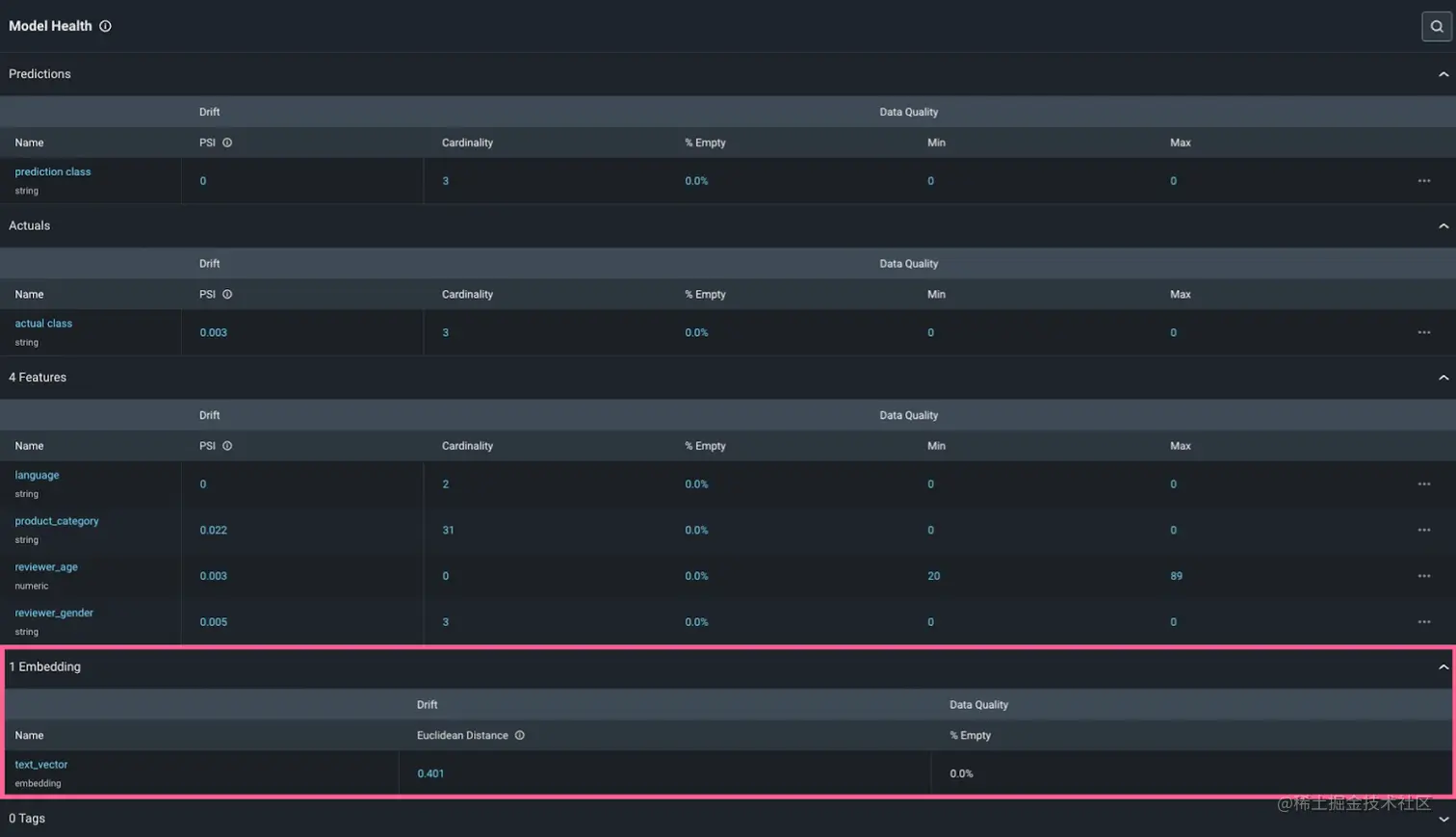Click Cardinality column header in Features table
The image size is (1456, 837).
[467, 446]
